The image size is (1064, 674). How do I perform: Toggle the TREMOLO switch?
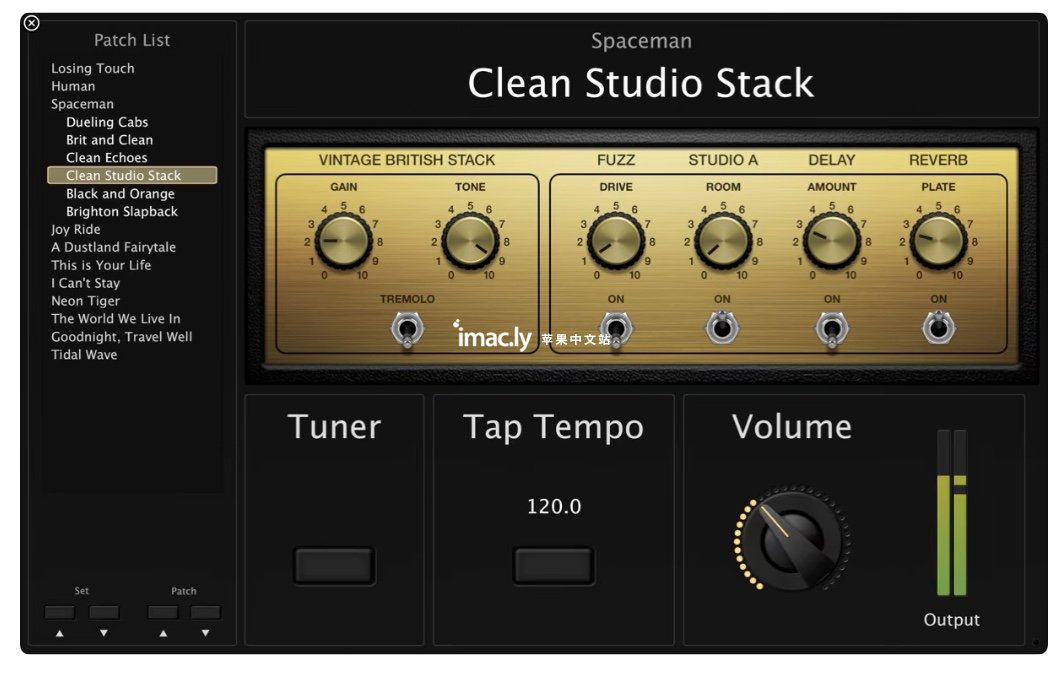407,330
